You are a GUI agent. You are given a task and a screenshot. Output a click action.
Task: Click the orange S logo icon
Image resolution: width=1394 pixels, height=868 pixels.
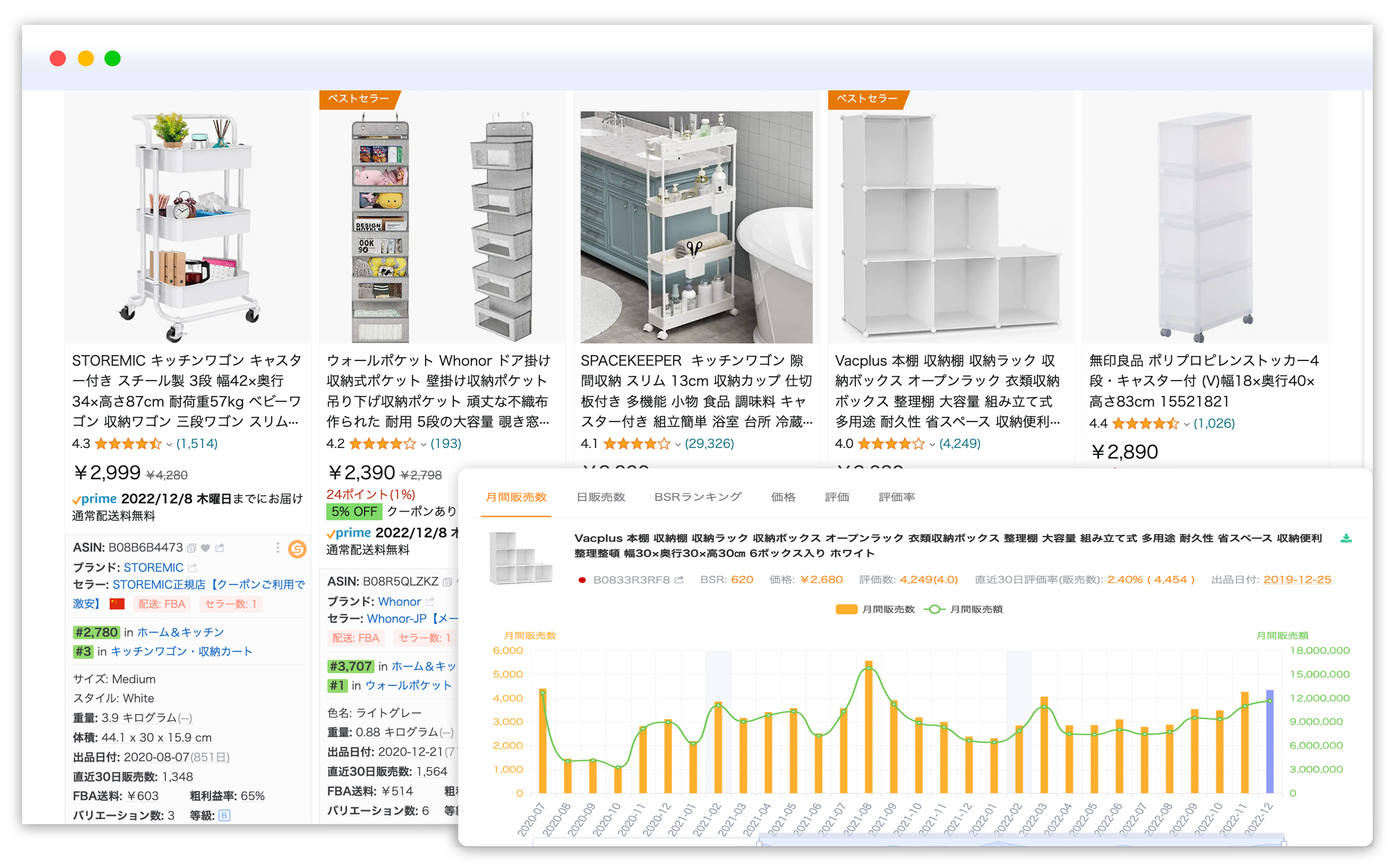[x=297, y=549]
